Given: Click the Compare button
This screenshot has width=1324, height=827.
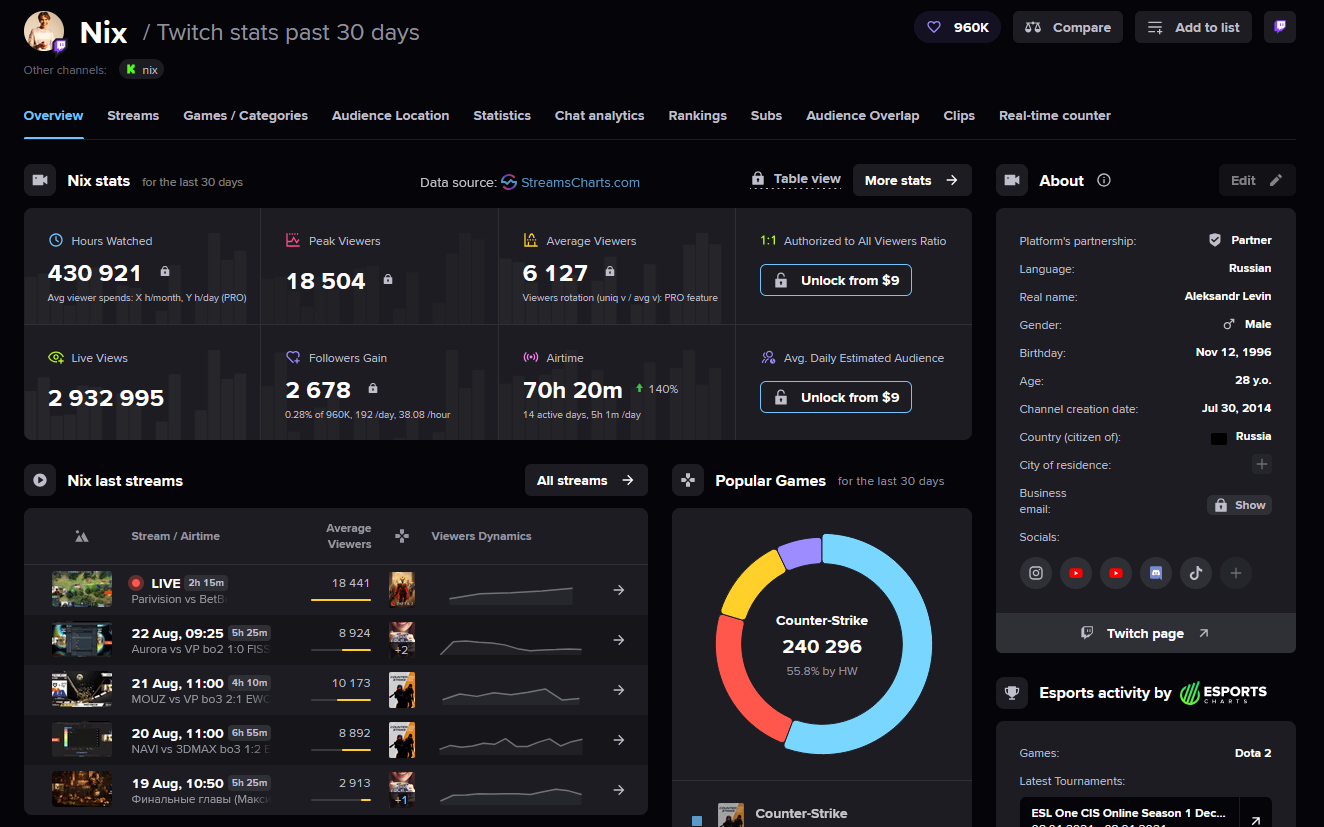Looking at the screenshot, I should (1068, 27).
